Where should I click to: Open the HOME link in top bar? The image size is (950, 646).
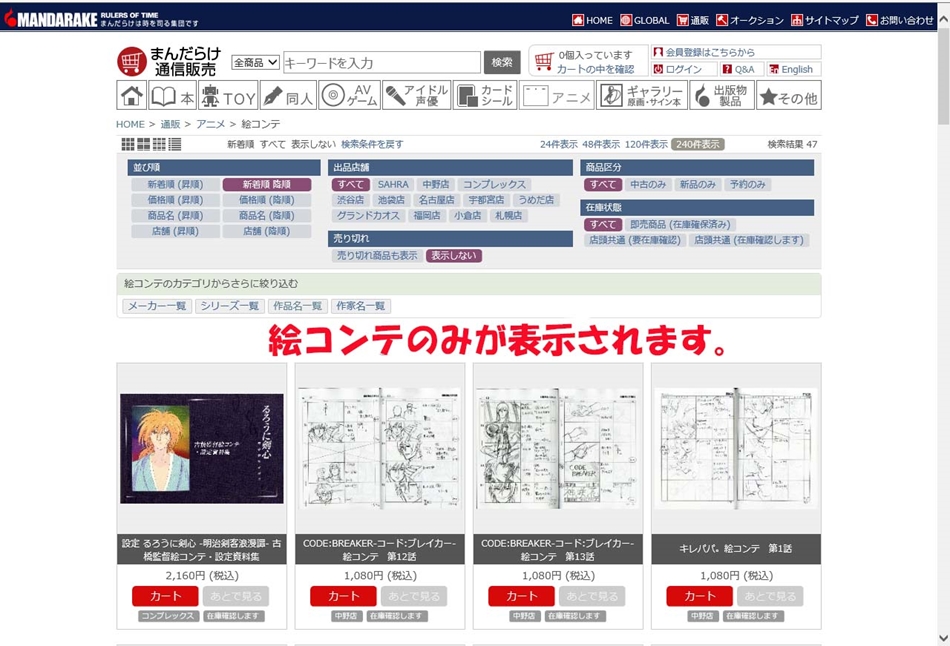[x=593, y=20]
